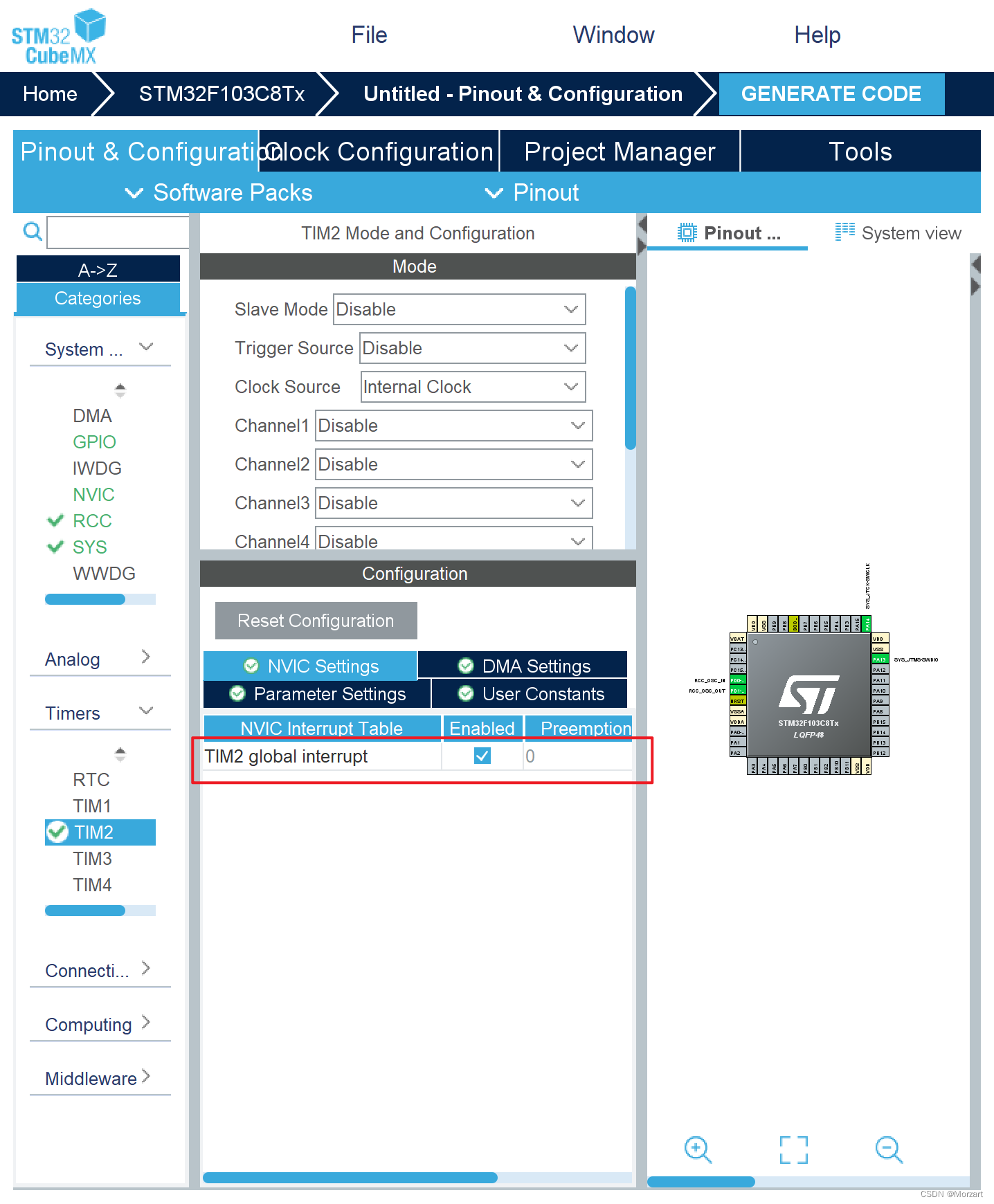
Task: Click the check icon next to TIM2
Action: (57, 832)
